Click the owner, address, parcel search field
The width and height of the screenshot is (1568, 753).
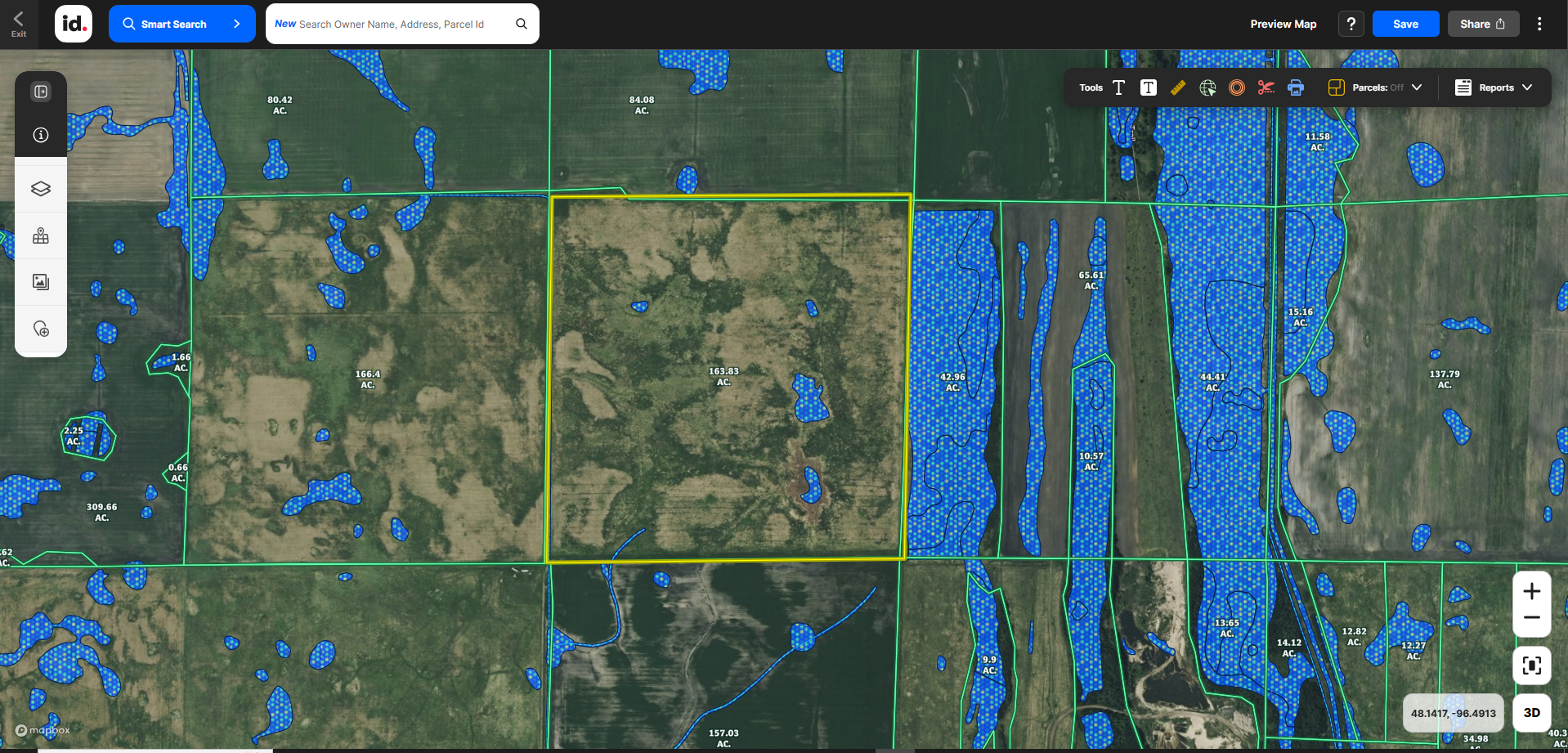pyautogui.click(x=392, y=24)
